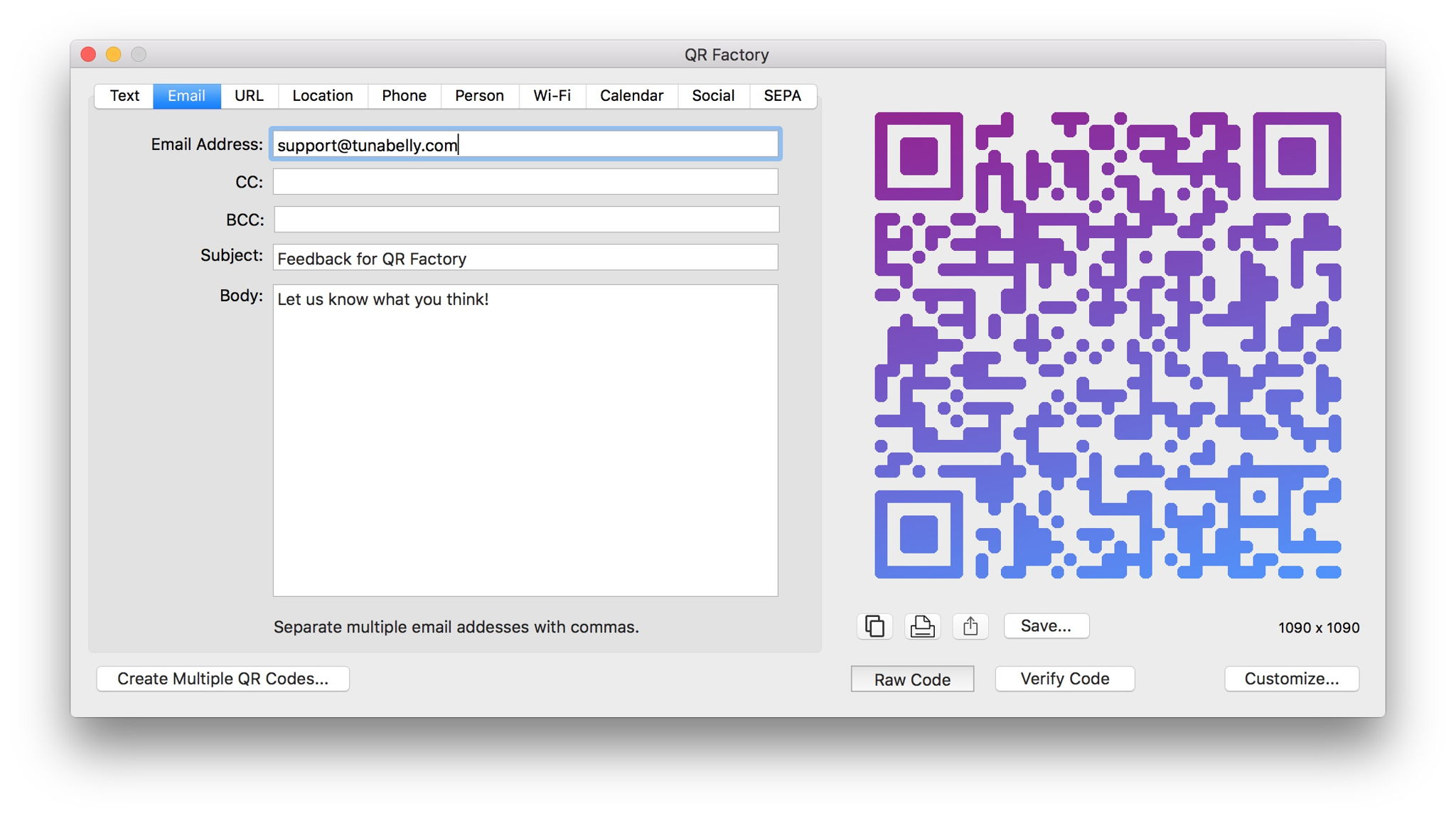Select the Wi-Fi tab
This screenshot has height=818, width=1456.
click(552, 96)
